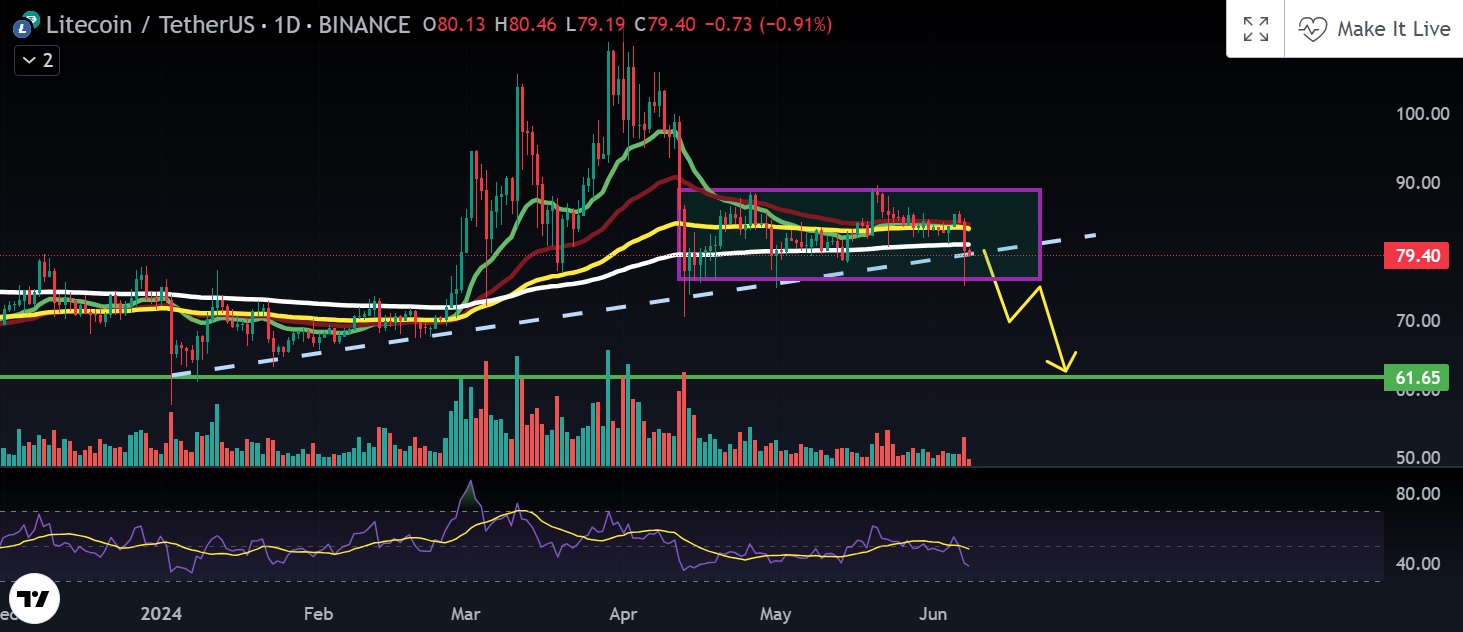Image resolution: width=1463 pixels, height=632 pixels.
Task: Click the 100.00 price axis value
Action: pyautogui.click(x=1423, y=114)
